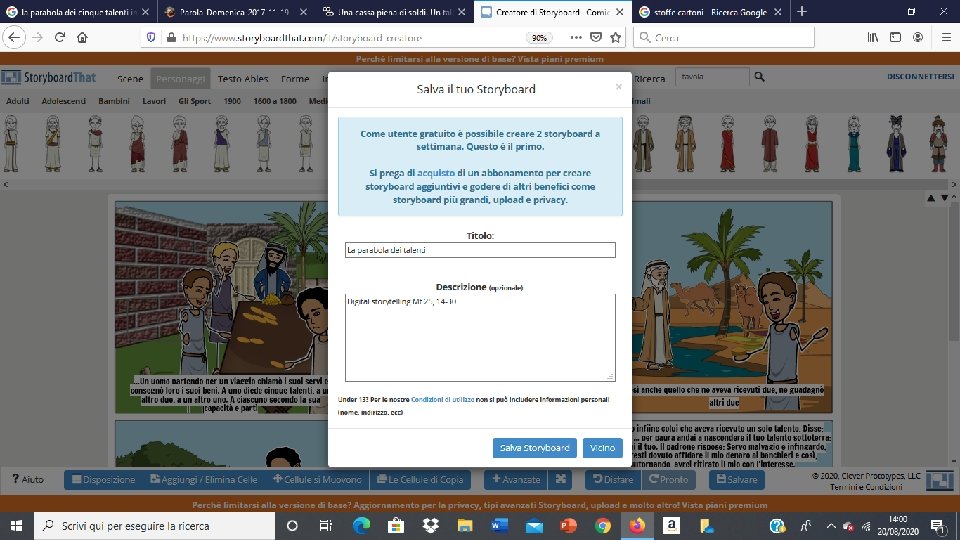Click Pronto redo button
Screen dimensions: 960x540
click(x=669, y=479)
